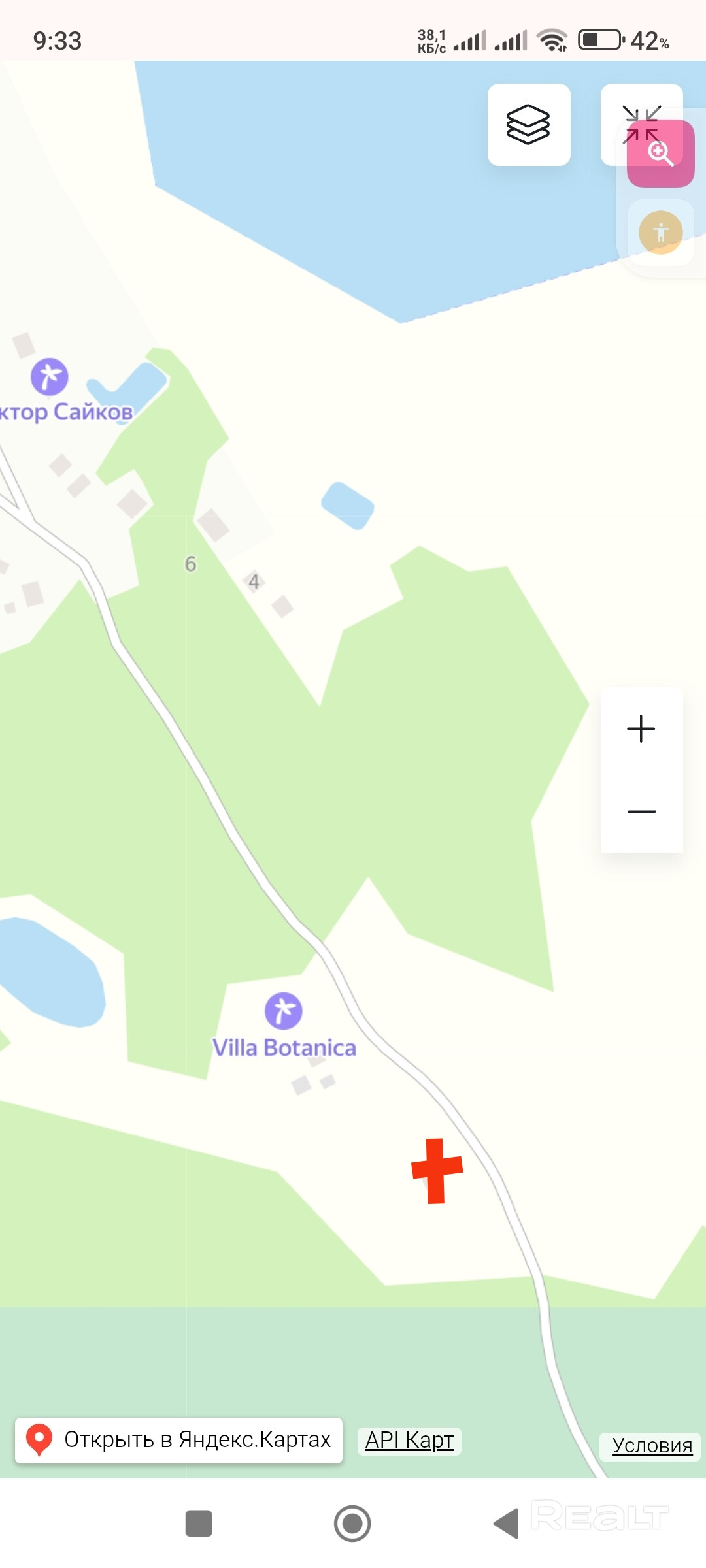Open map in Яндекс.Картах
Viewport: 706px width, 1568px height.
178,1439
